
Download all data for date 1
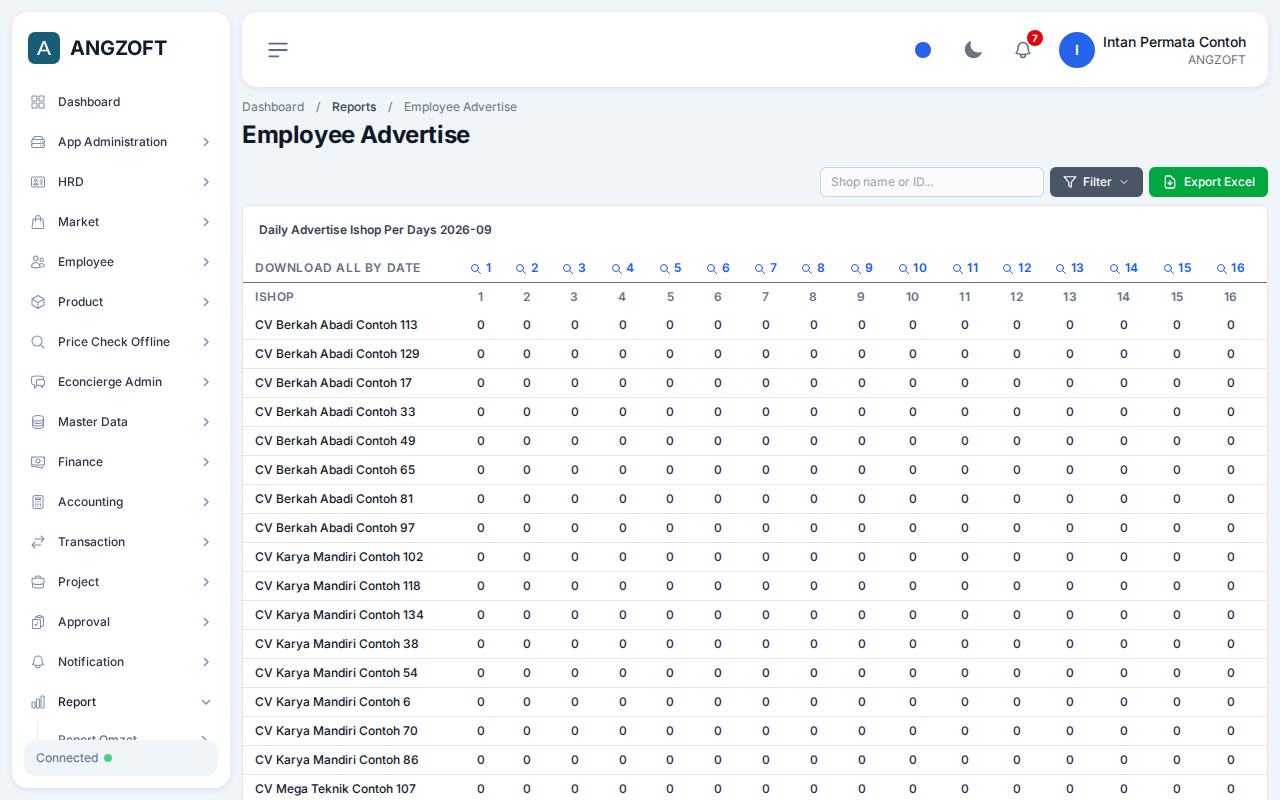pyautogui.click(x=481, y=268)
